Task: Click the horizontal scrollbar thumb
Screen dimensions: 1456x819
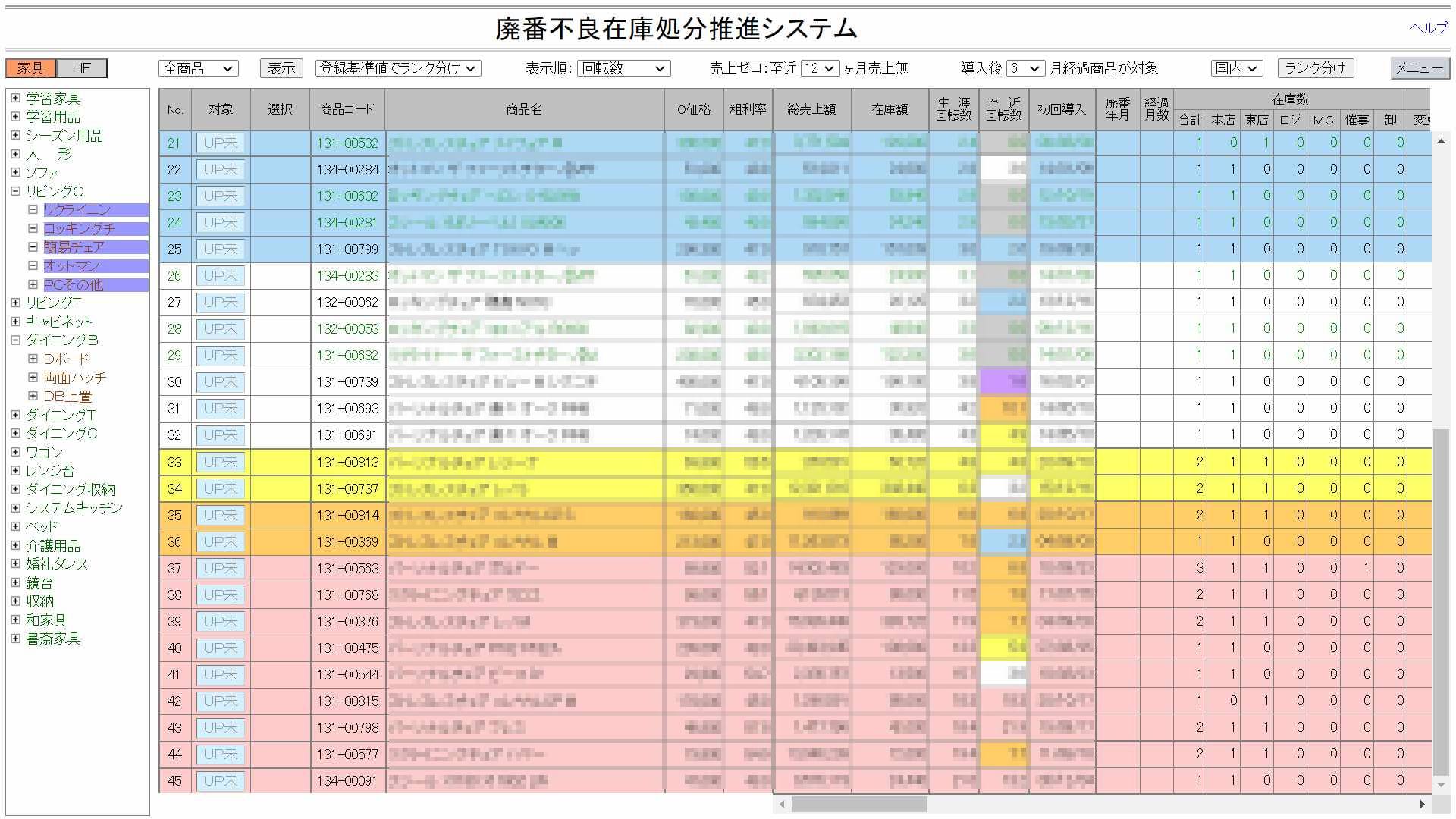Action: tap(859, 804)
